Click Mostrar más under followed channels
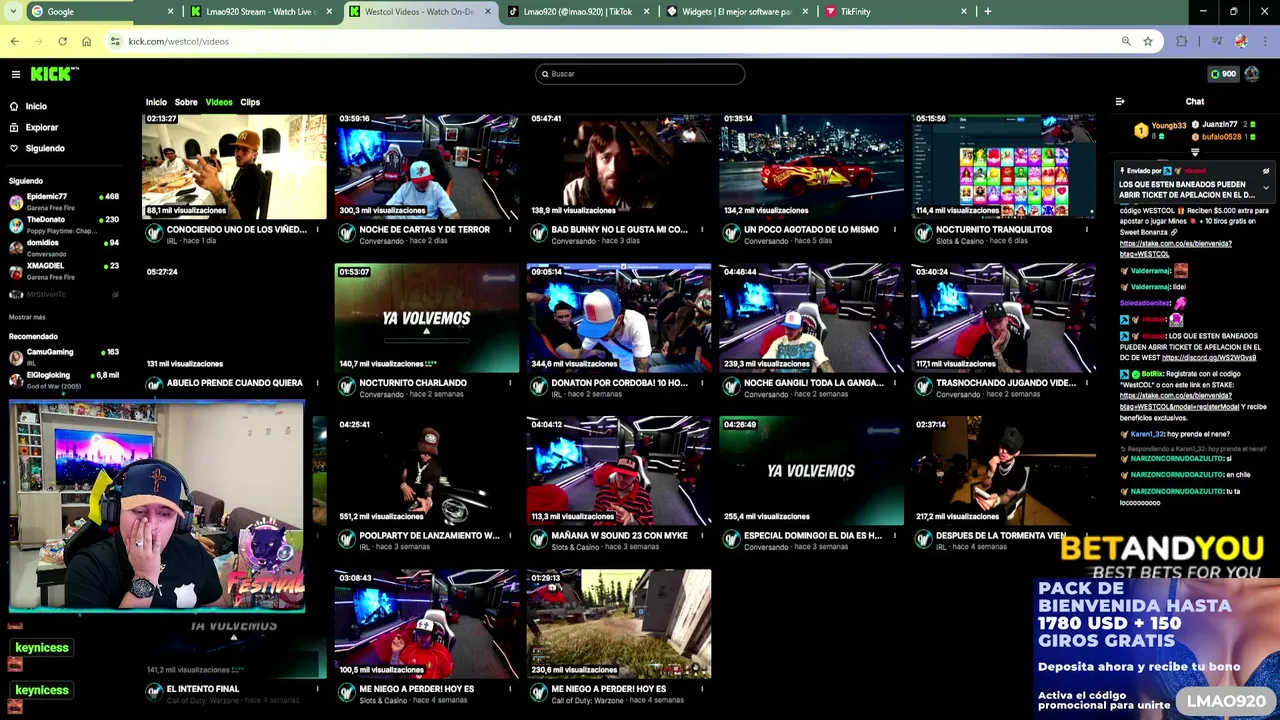This screenshot has width=1280, height=720. (x=27, y=317)
